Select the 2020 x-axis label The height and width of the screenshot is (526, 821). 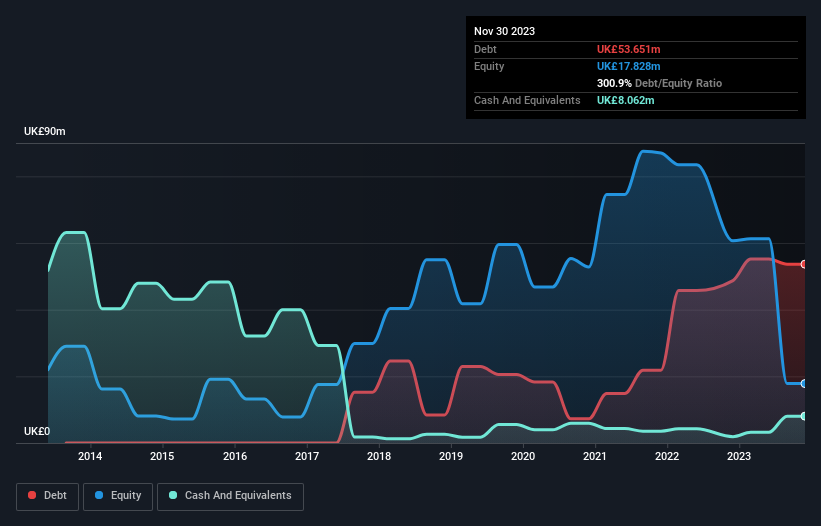click(523, 456)
